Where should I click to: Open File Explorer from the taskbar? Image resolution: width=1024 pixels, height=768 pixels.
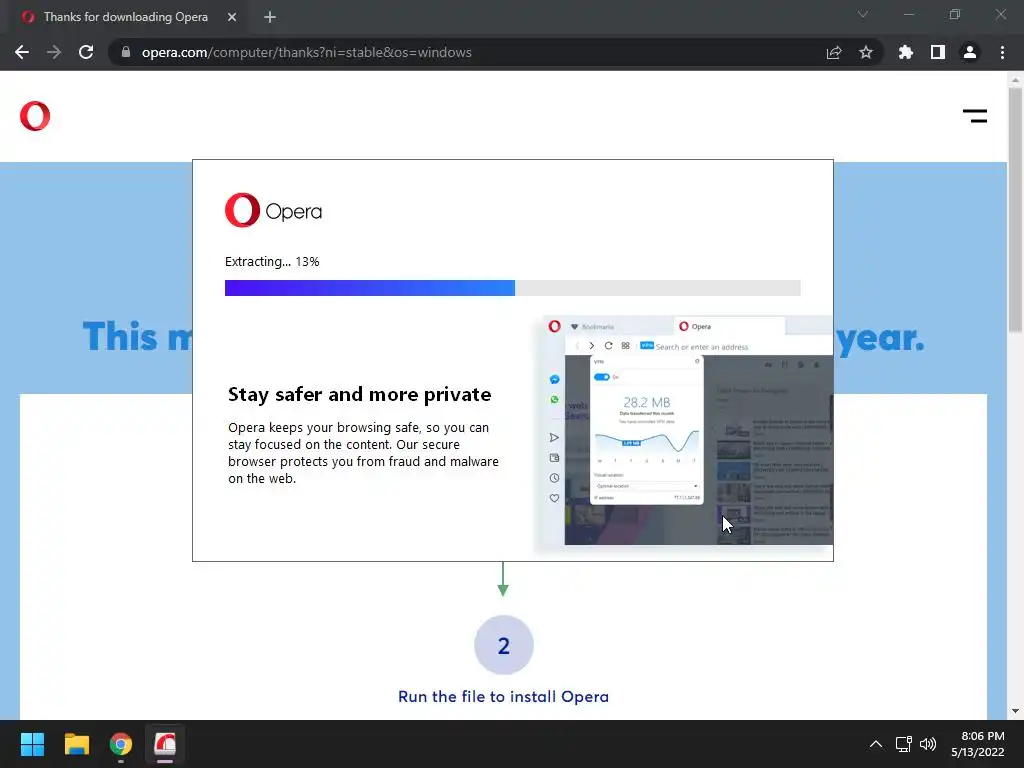coord(76,744)
